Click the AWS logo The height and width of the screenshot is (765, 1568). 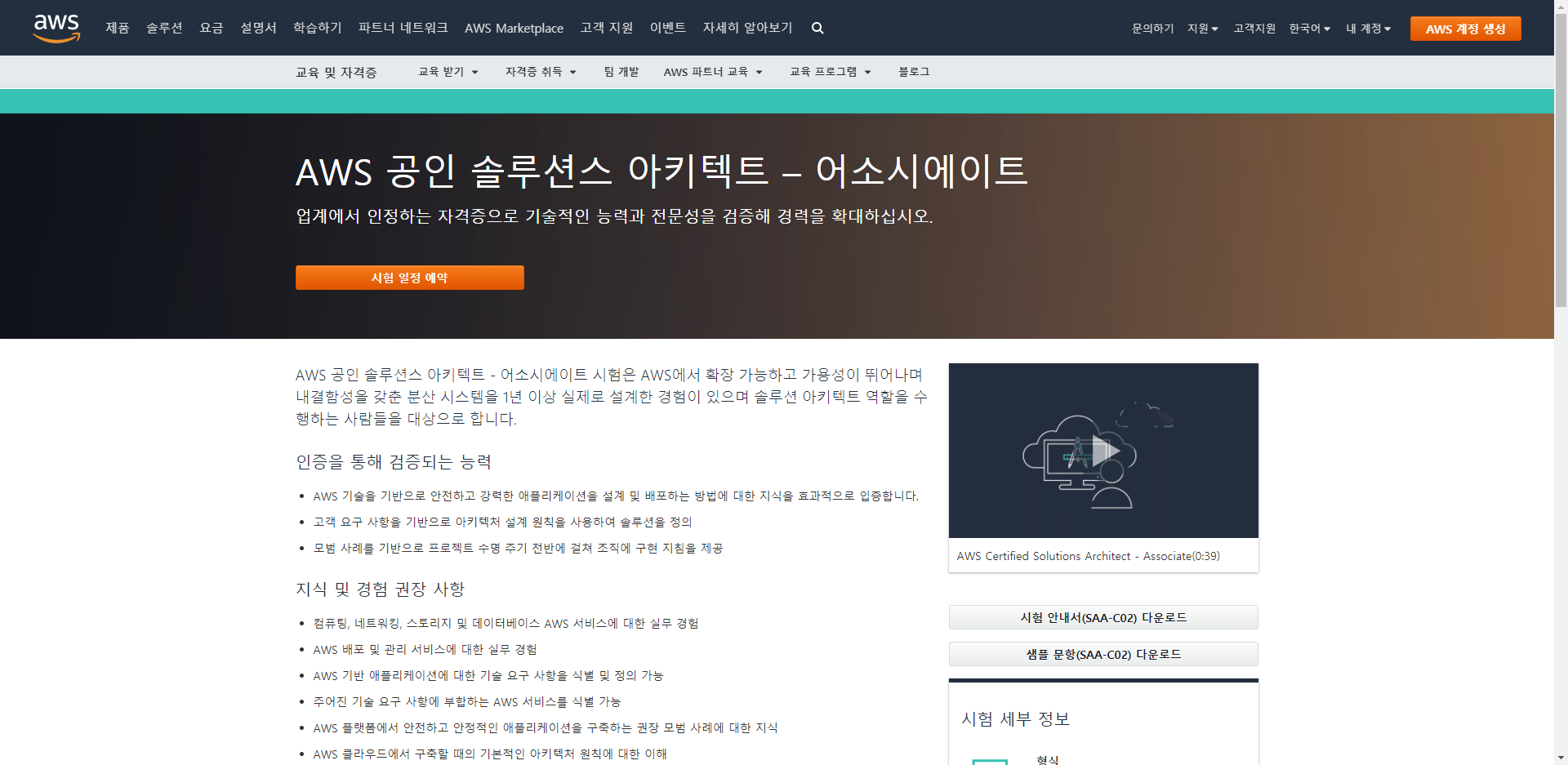coord(56,28)
